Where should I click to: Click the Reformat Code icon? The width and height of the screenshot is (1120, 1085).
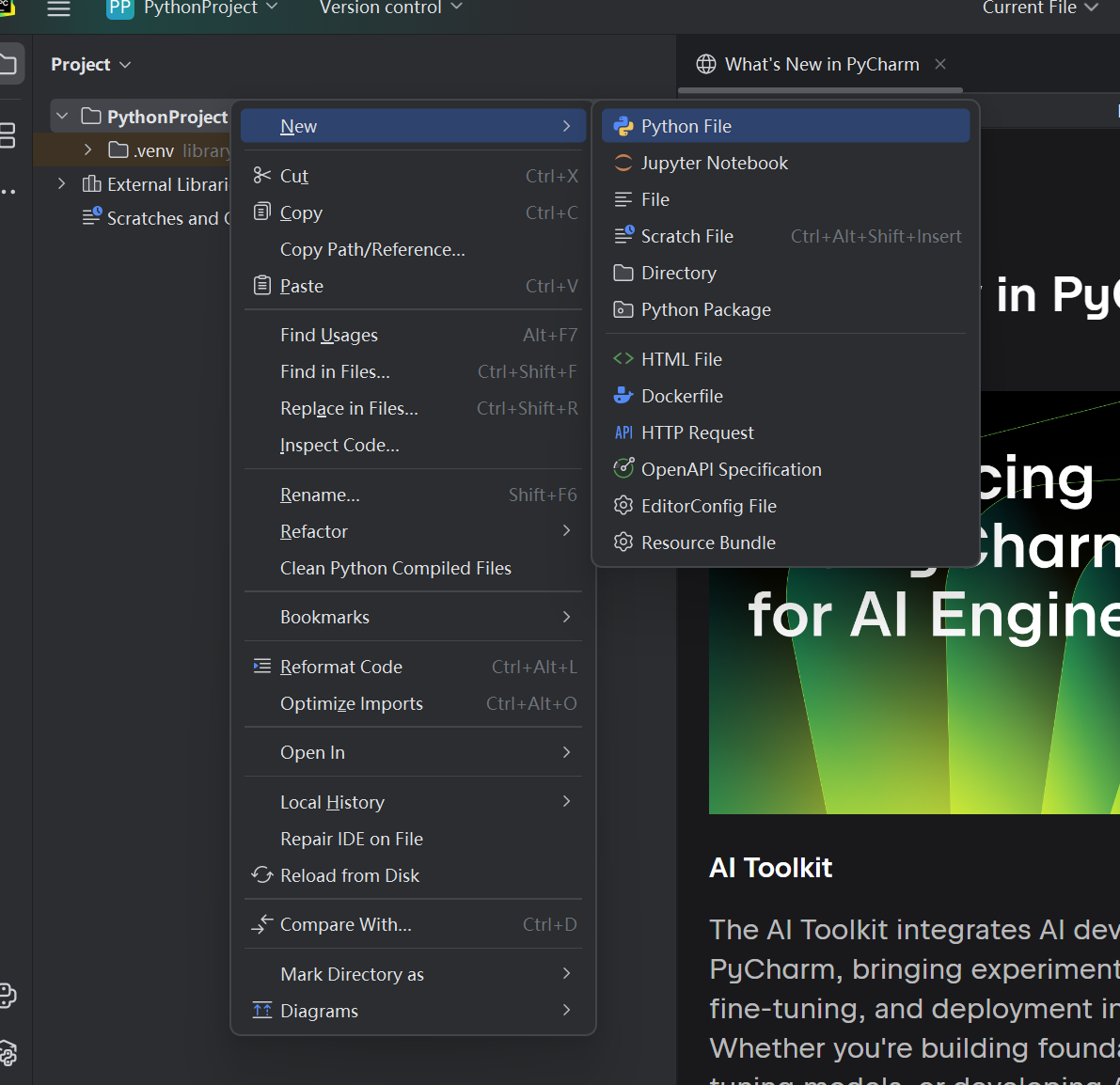point(262,667)
